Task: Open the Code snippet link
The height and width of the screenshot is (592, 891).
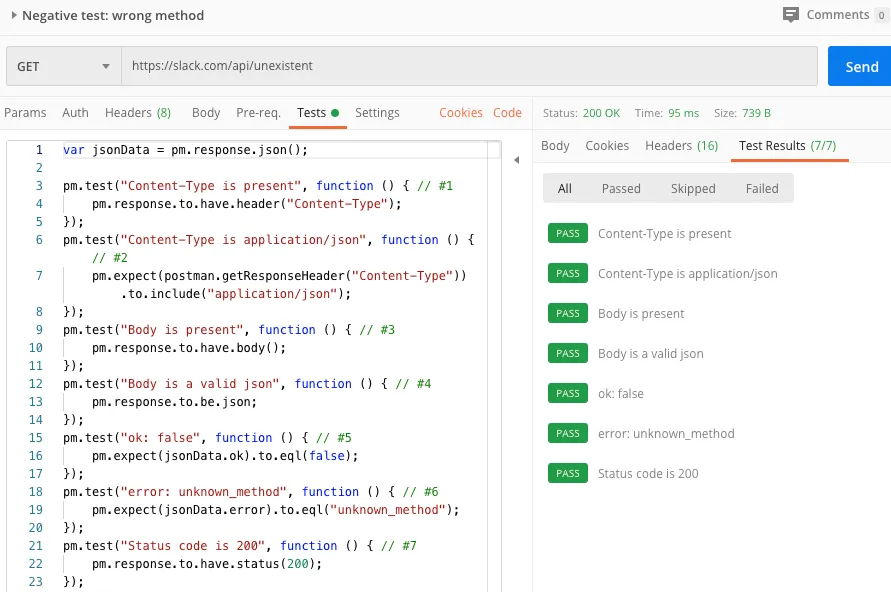Action: point(507,112)
